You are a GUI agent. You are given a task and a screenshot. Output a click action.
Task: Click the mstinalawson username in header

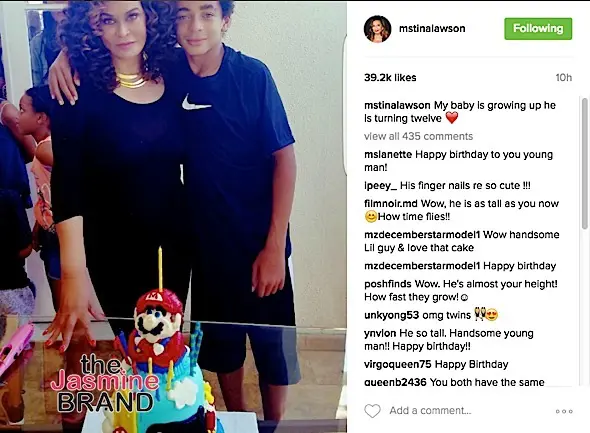pos(432,29)
